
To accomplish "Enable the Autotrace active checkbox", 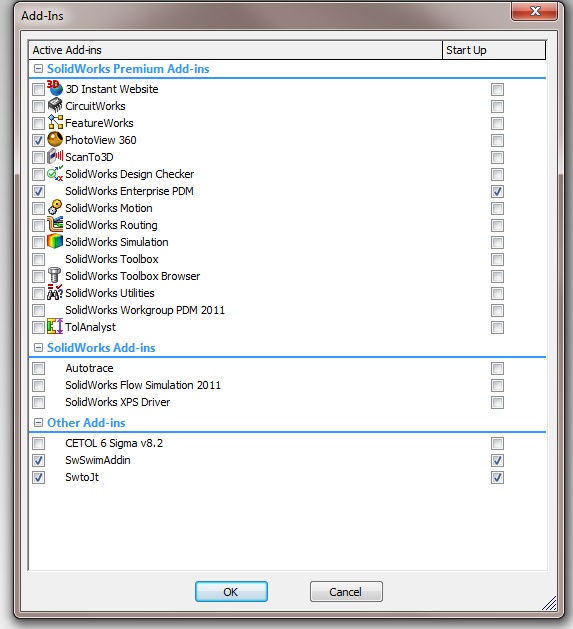I will pos(39,368).
